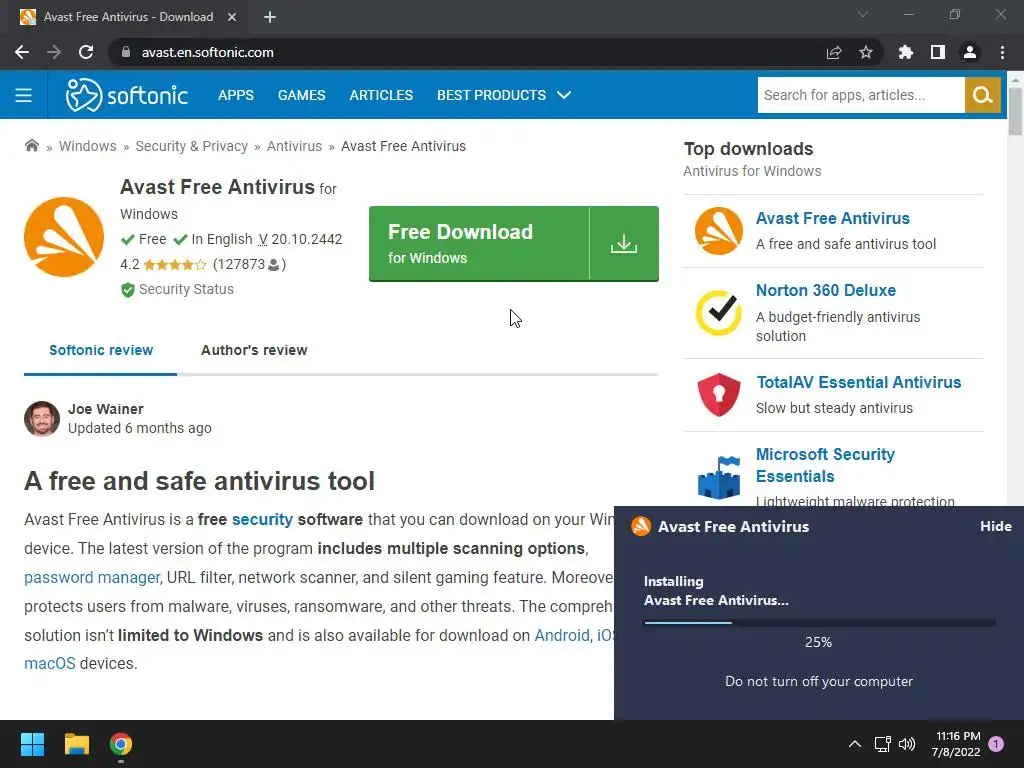The width and height of the screenshot is (1024, 768).
Task: Open Norton 360 Deluxe checkmark icon
Action: [718, 312]
